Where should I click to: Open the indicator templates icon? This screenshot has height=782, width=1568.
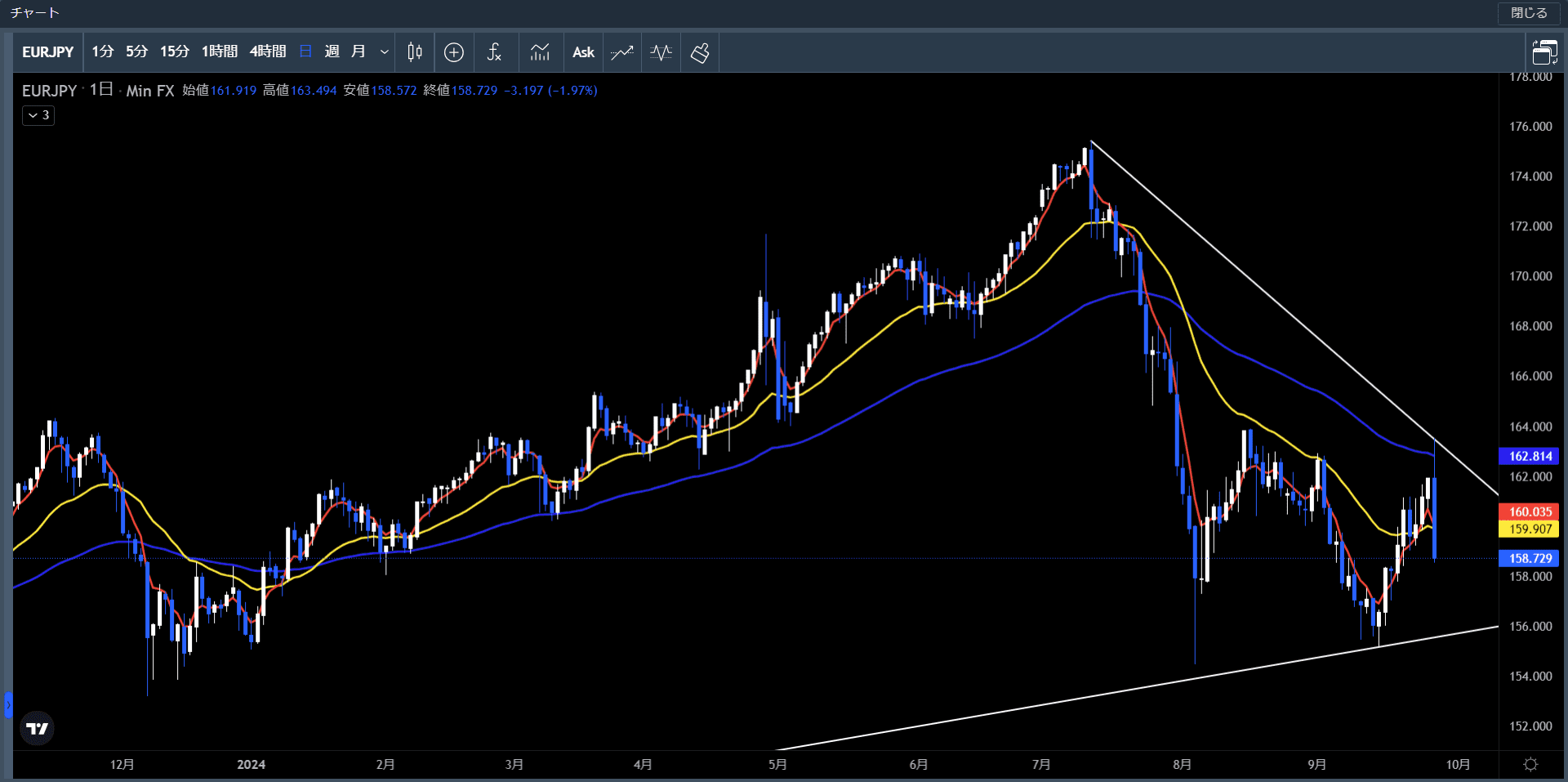(540, 52)
